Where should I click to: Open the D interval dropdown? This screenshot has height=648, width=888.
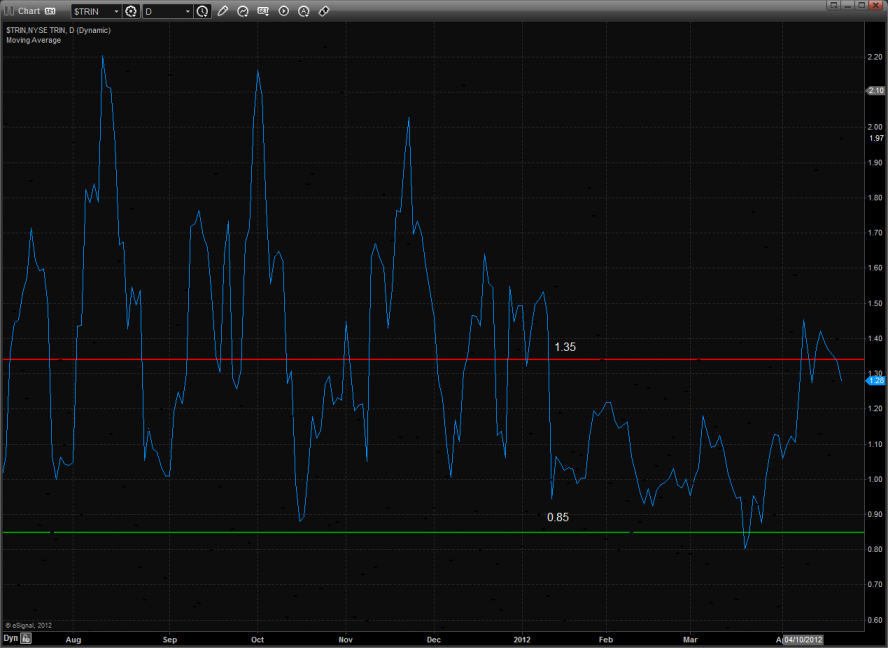coord(187,11)
